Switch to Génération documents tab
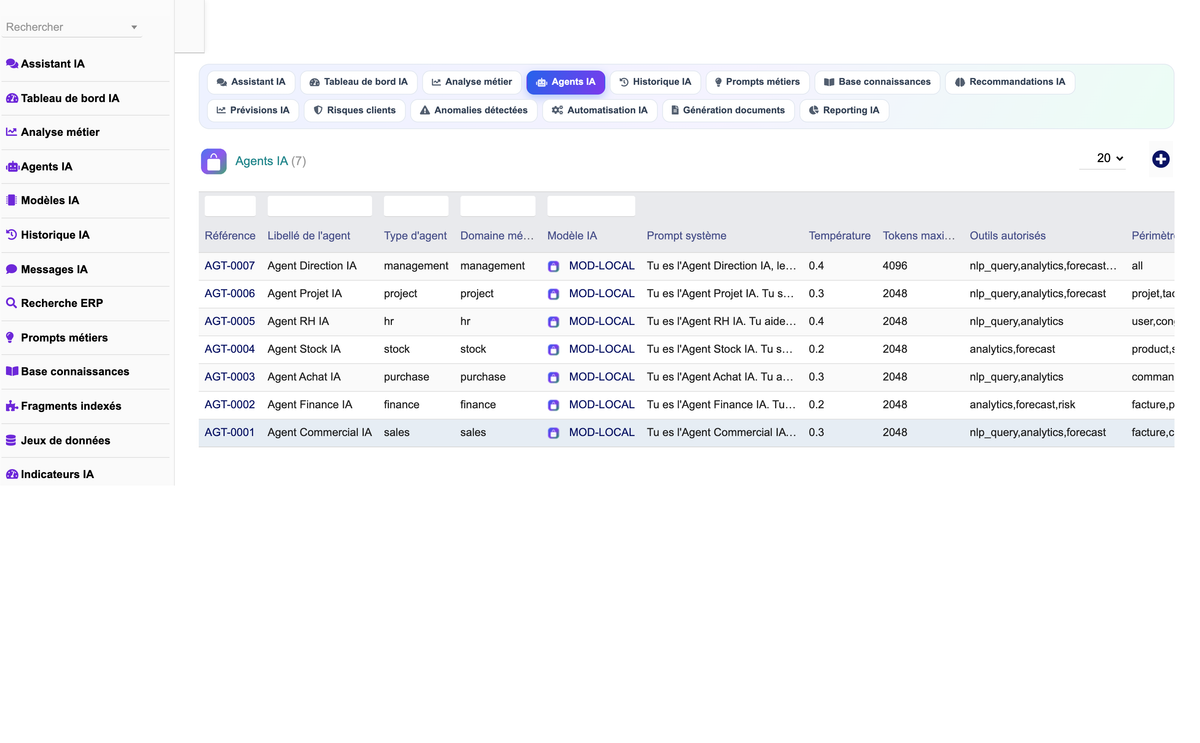This screenshot has height=743, width=1200. coord(728,110)
